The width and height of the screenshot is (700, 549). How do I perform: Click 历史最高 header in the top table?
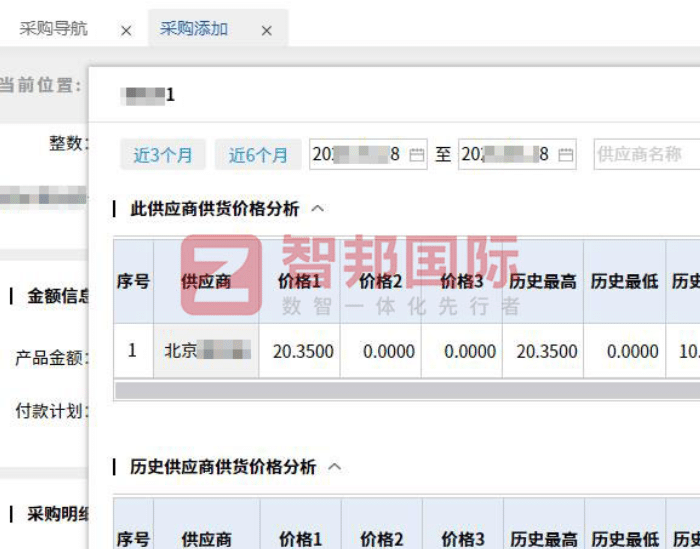coord(542,282)
